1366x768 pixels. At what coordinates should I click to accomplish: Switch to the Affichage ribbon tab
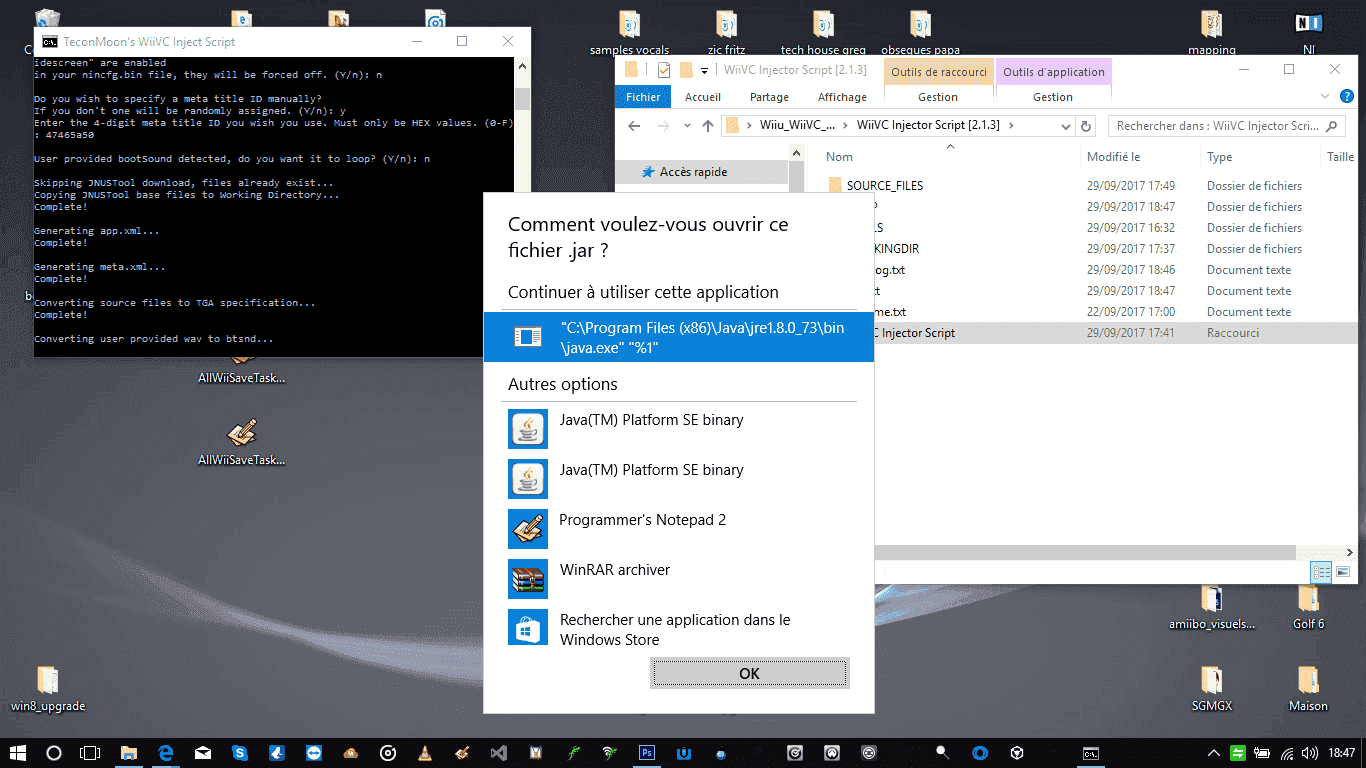pos(842,97)
